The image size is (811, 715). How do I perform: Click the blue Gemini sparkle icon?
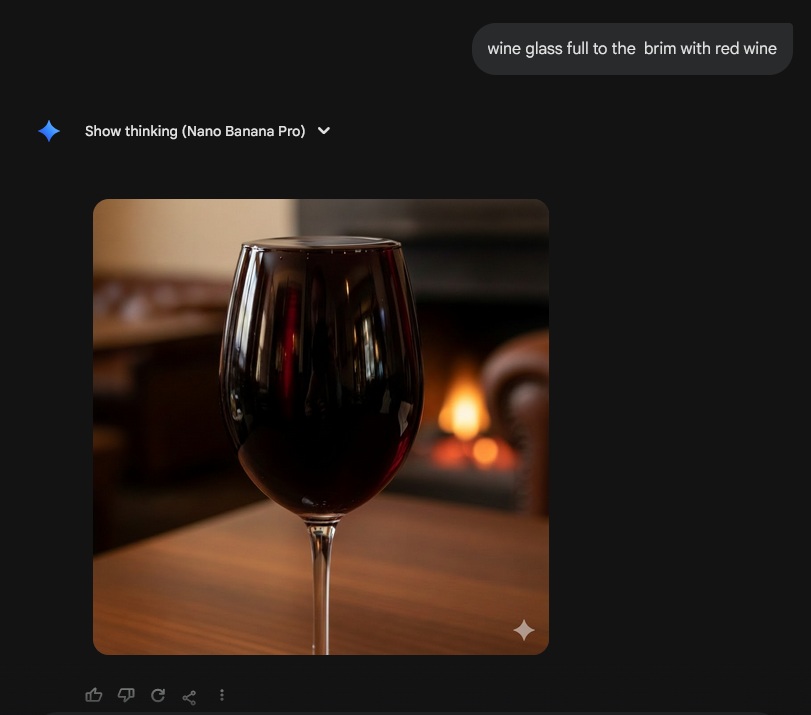click(x=49, y=131)
